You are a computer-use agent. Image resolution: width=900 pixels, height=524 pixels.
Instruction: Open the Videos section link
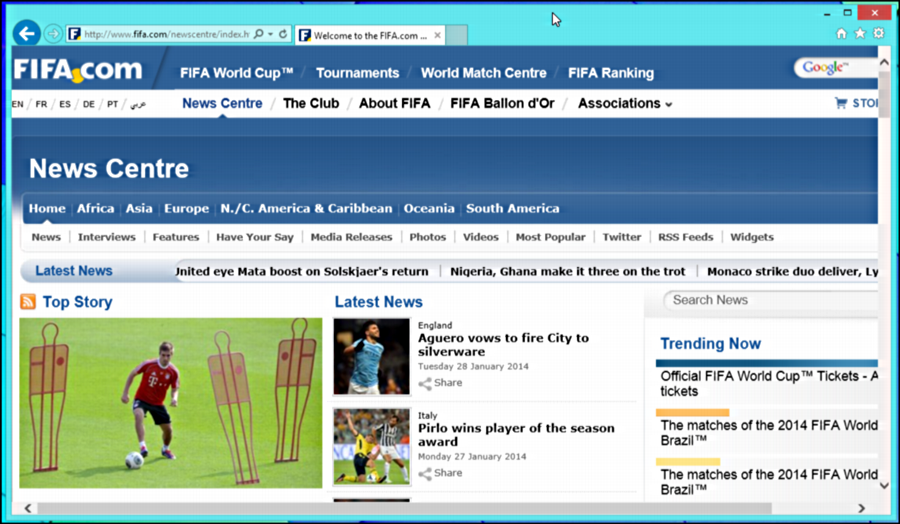pos(481,237)
